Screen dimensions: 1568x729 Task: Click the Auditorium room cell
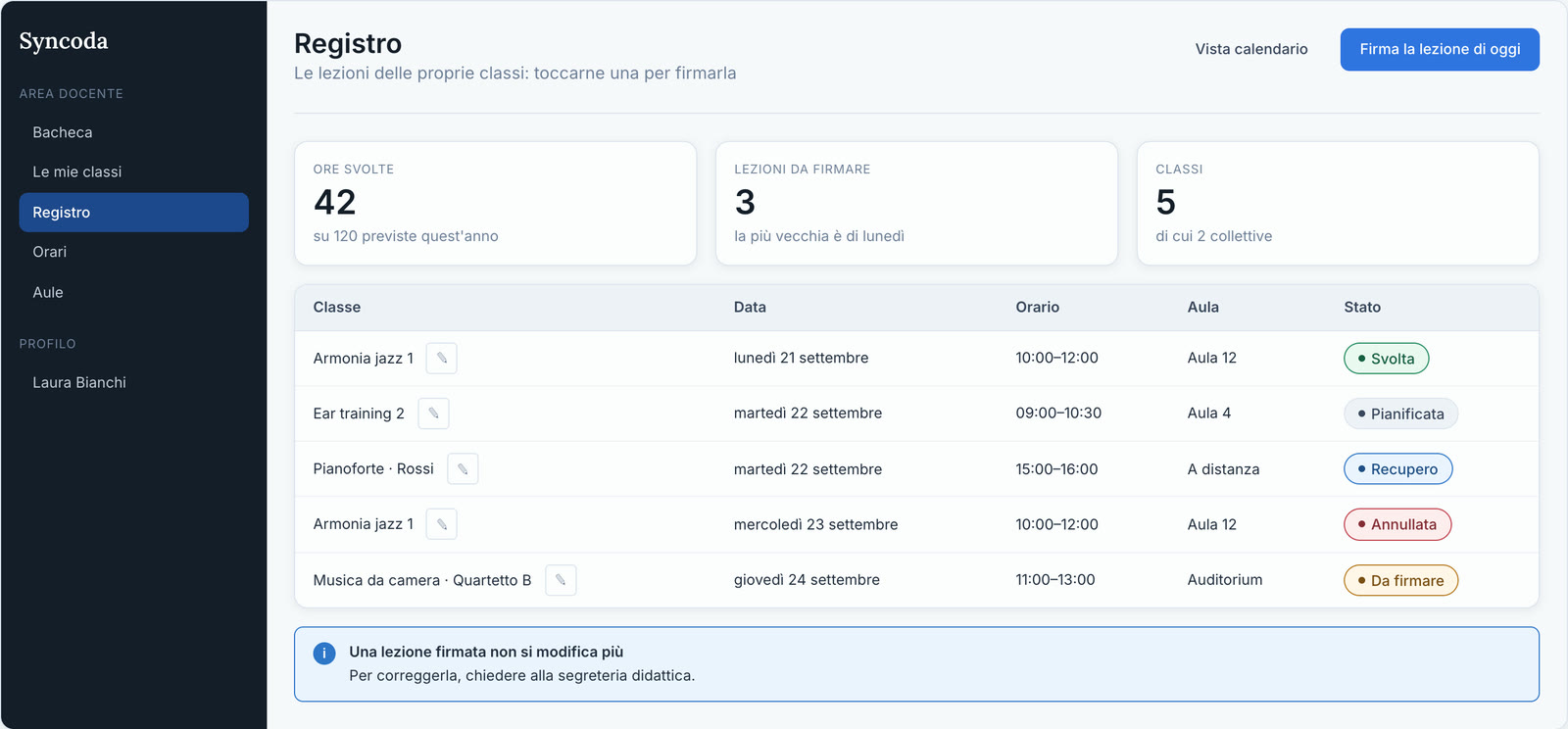[1225, 580]
